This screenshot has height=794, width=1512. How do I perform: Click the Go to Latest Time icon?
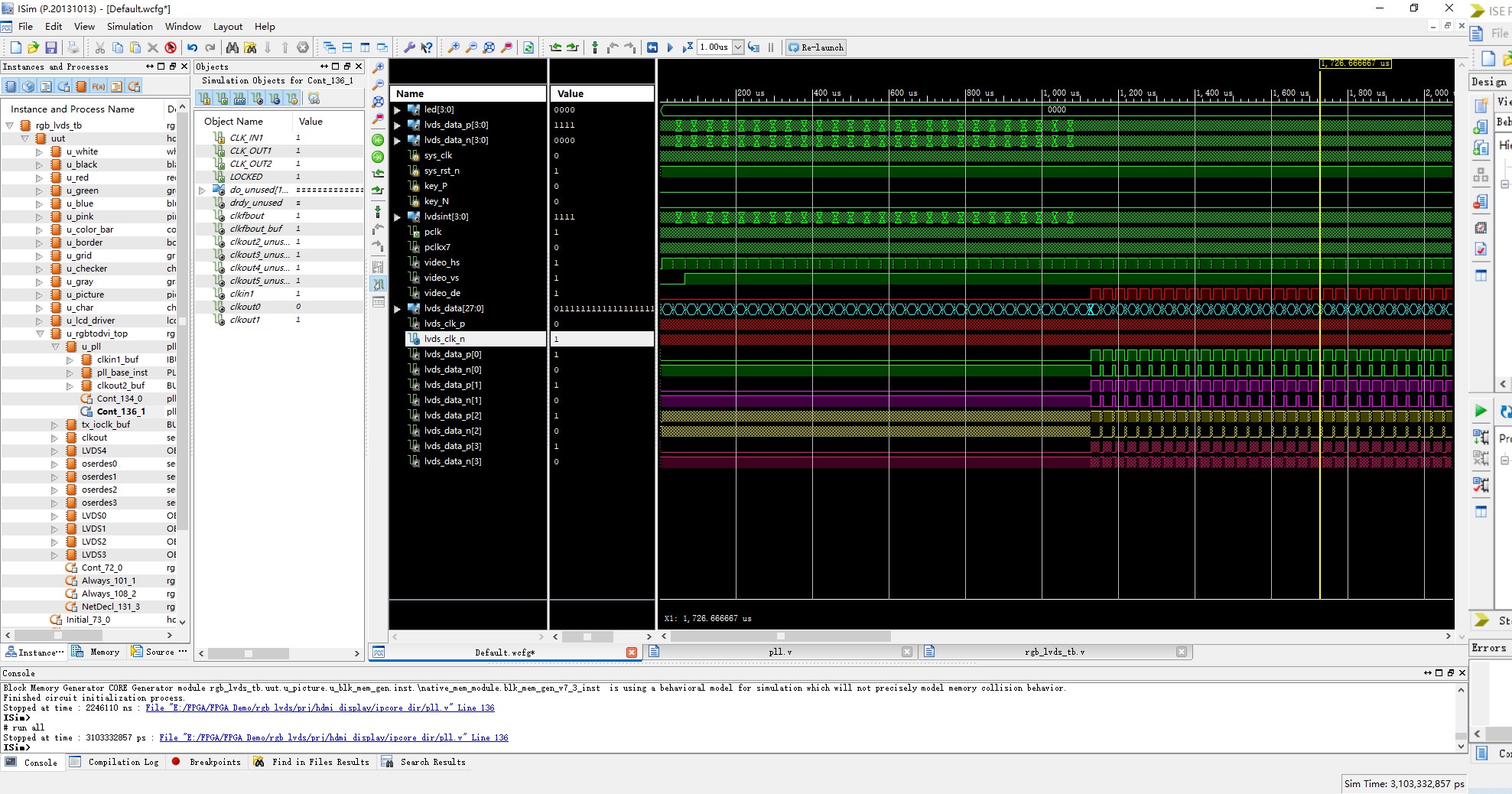377,158
